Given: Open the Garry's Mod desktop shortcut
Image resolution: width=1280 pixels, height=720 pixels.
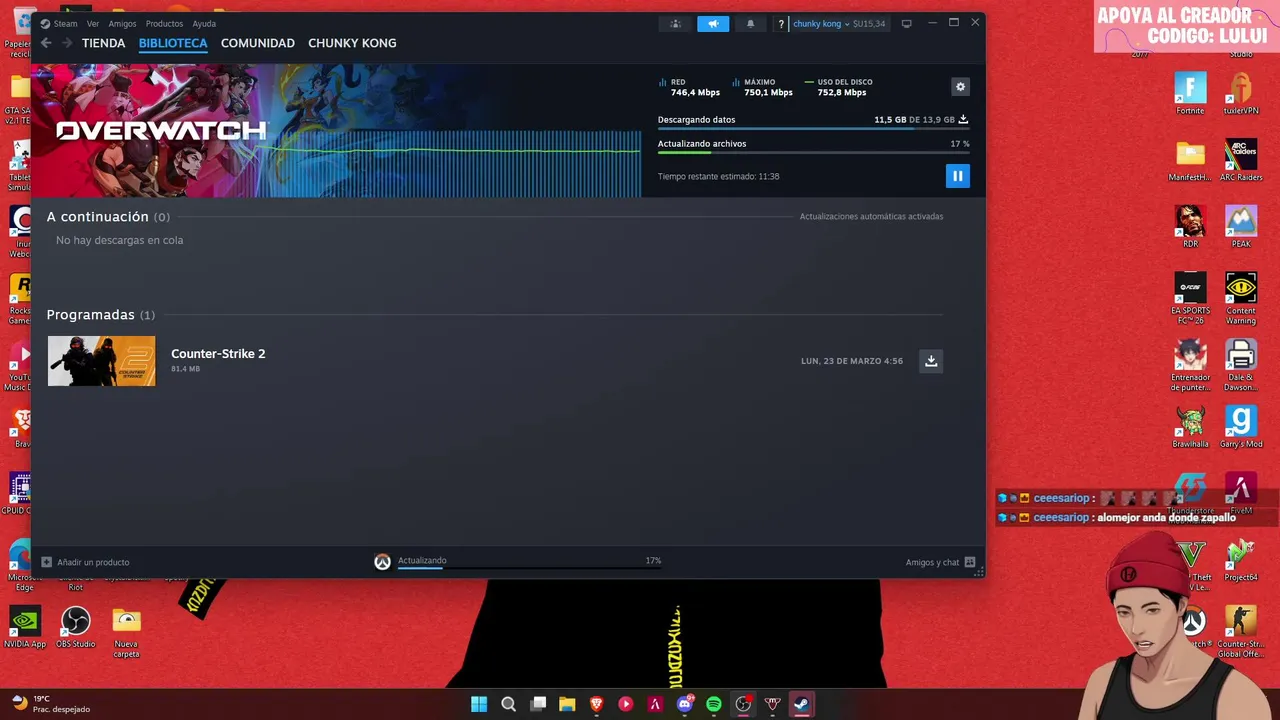Looking at the screenshot, I should [x=1241, y=427].
